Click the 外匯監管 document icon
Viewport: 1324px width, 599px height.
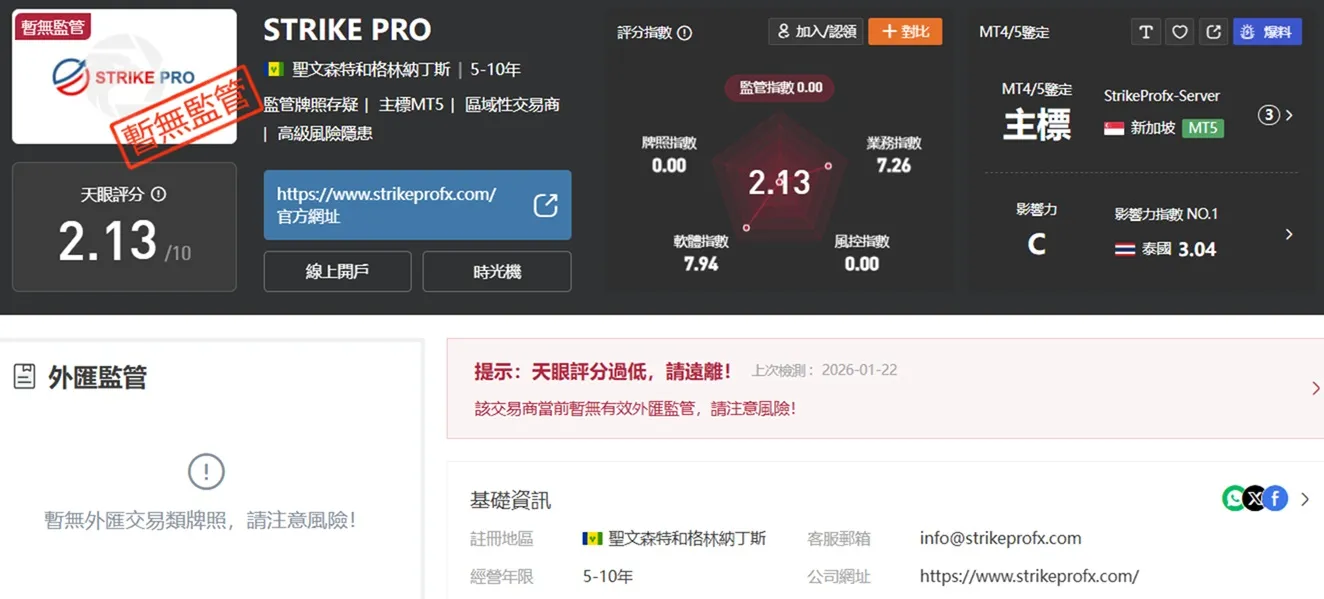click(x=24, y=377)
